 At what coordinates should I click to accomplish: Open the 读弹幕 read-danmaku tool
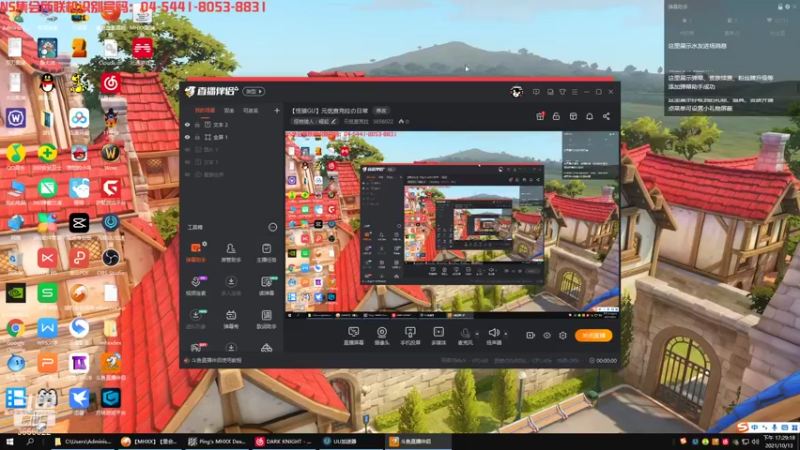tap(266, 285)
